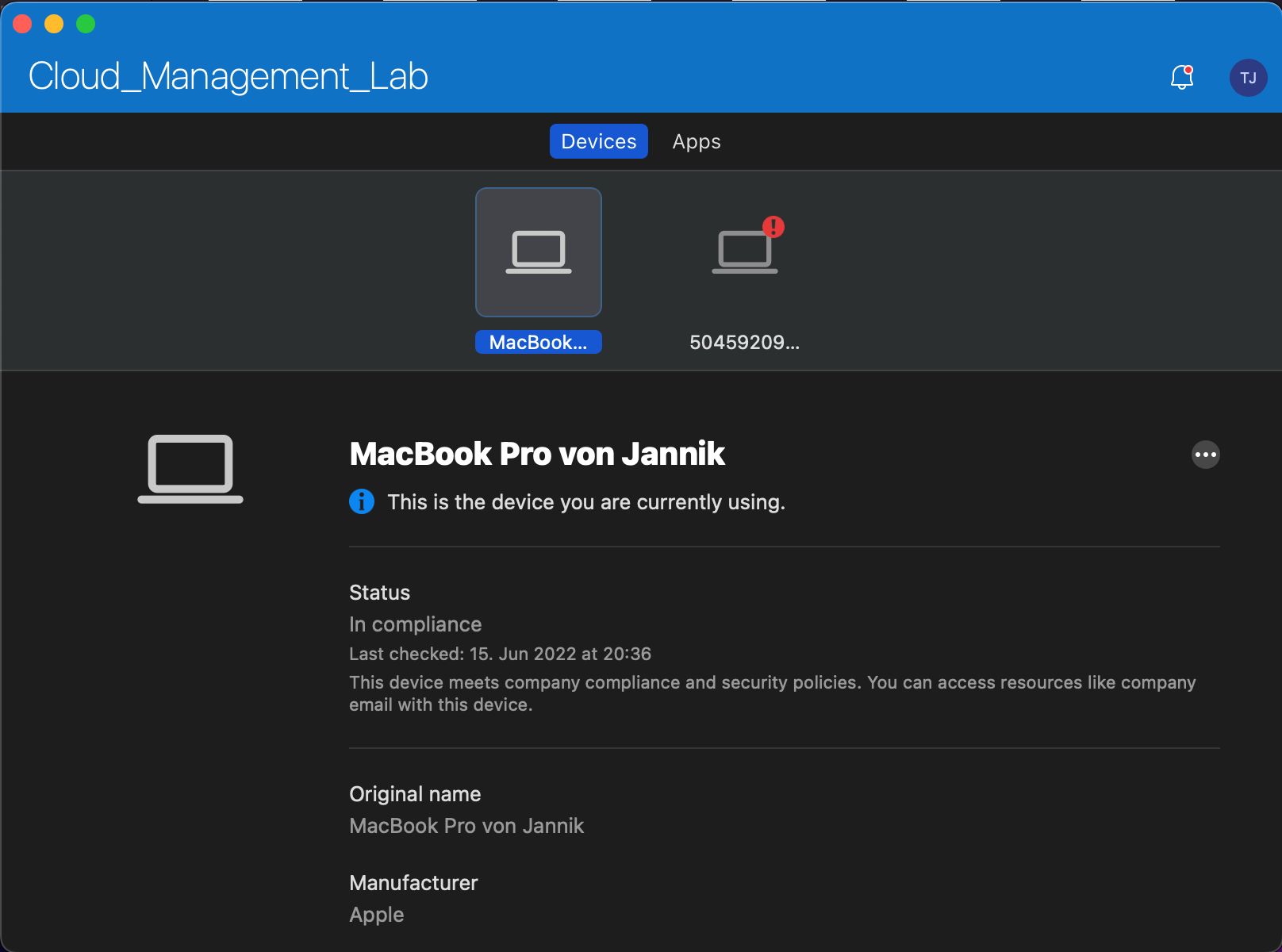Open the TJ account avatar menu
Screen dimensions: 1282x952
click(1248, 78)
